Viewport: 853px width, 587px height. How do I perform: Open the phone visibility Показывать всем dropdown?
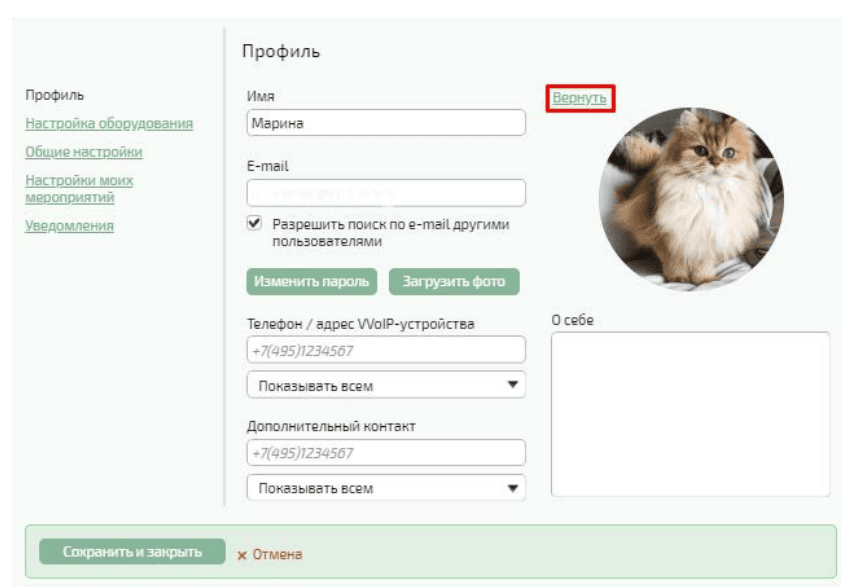pyautogui.click(x=385, y=385)
